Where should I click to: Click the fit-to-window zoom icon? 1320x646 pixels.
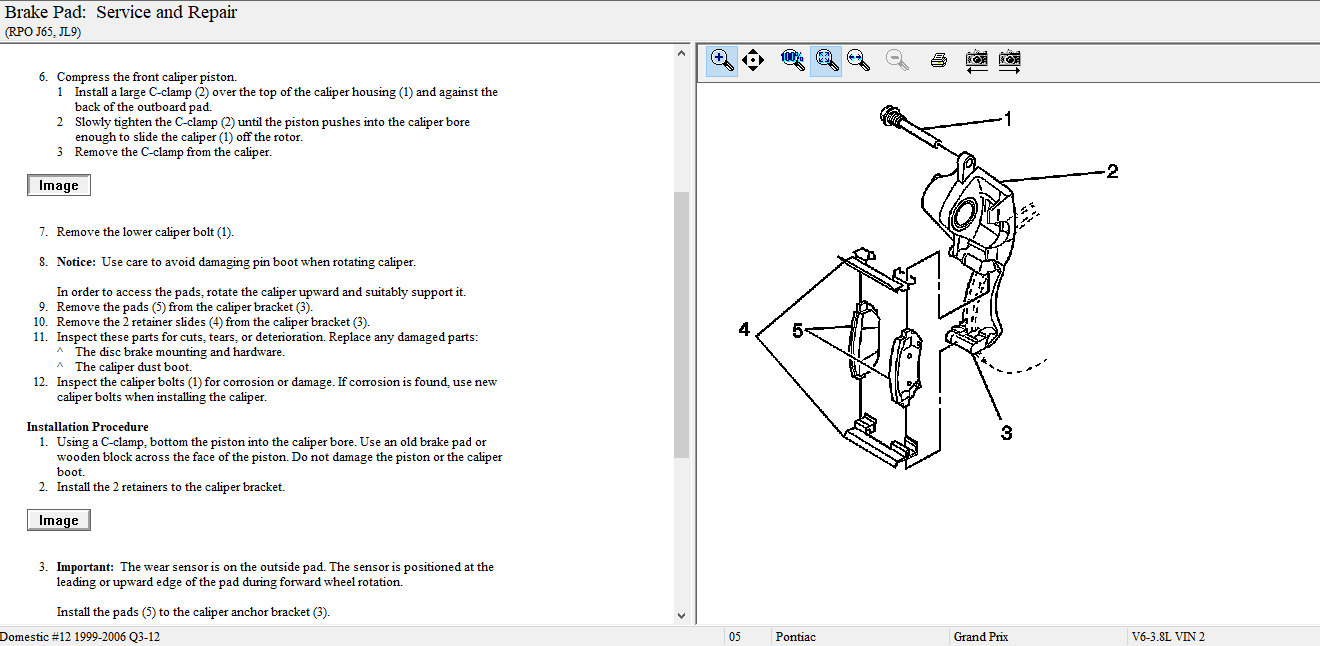[x=825, y=60]
